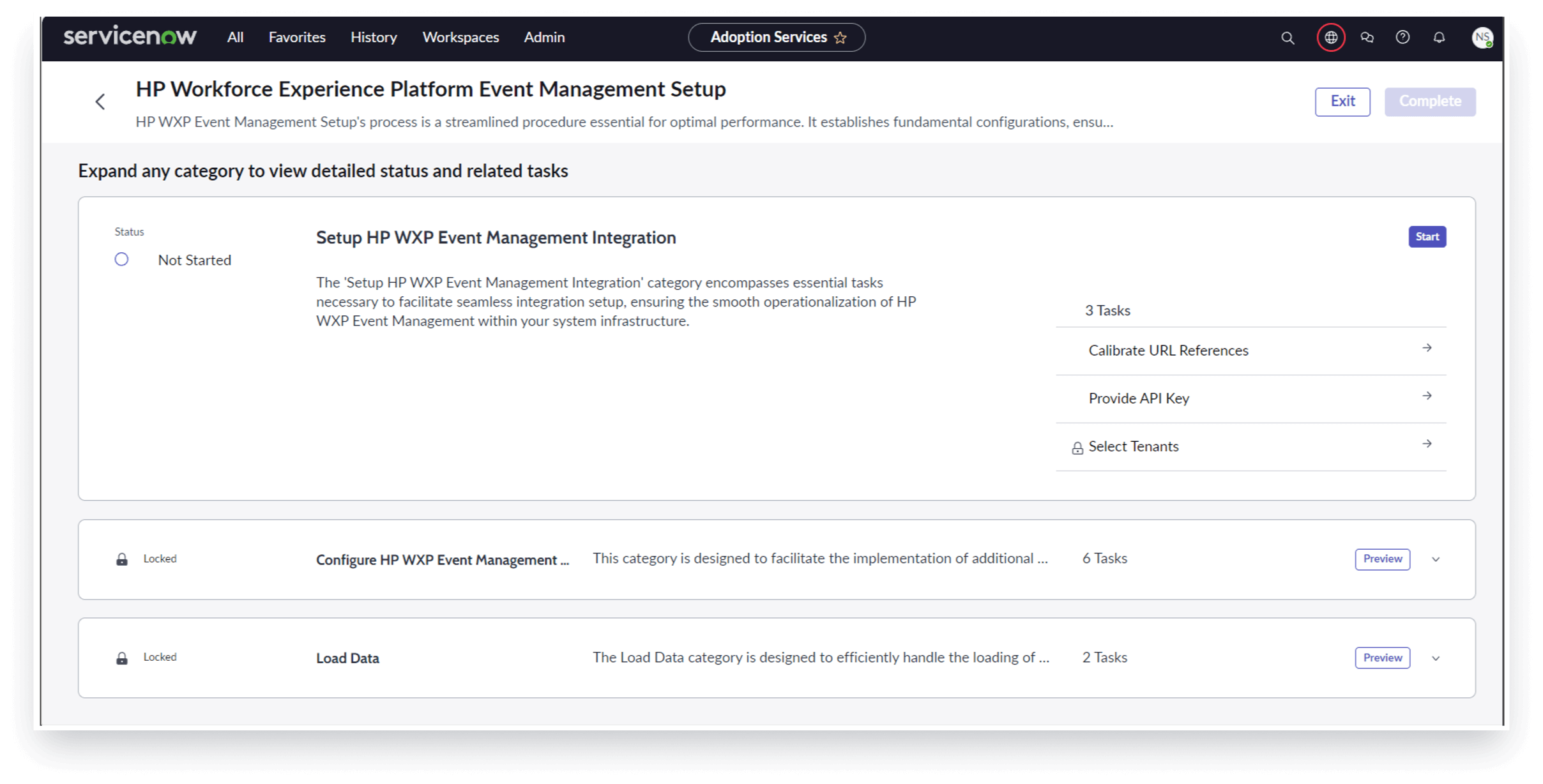Click the 6 Tasks label
1543x784 pixels.
[x=1105, y=559]
